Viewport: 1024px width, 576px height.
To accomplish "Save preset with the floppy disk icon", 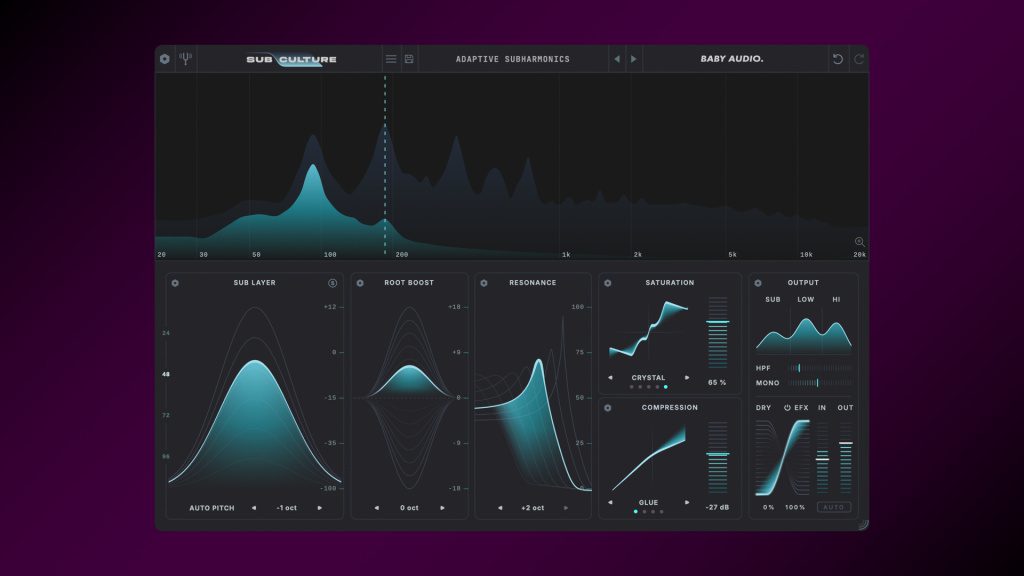I will coord(409,59).
